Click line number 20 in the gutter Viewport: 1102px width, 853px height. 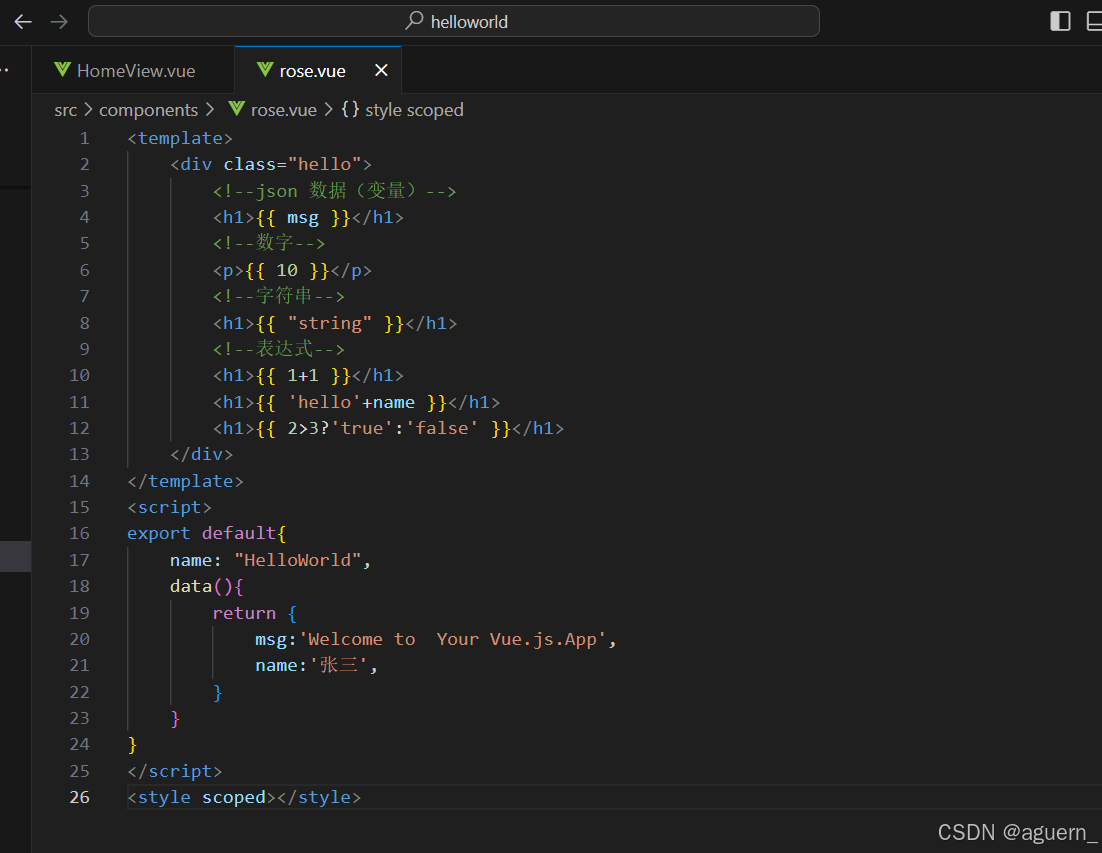click(x=79, y=639)
